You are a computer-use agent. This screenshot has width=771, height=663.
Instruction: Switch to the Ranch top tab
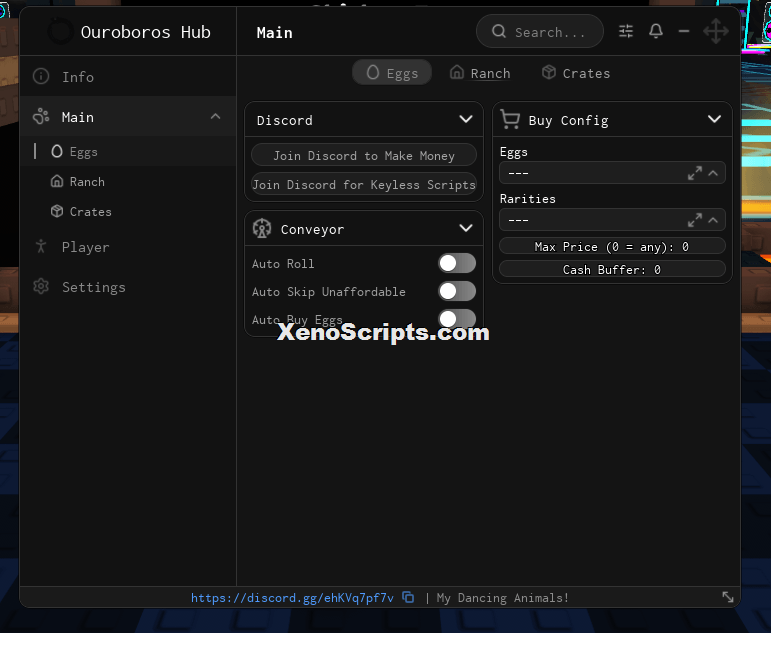click(480, 73)
